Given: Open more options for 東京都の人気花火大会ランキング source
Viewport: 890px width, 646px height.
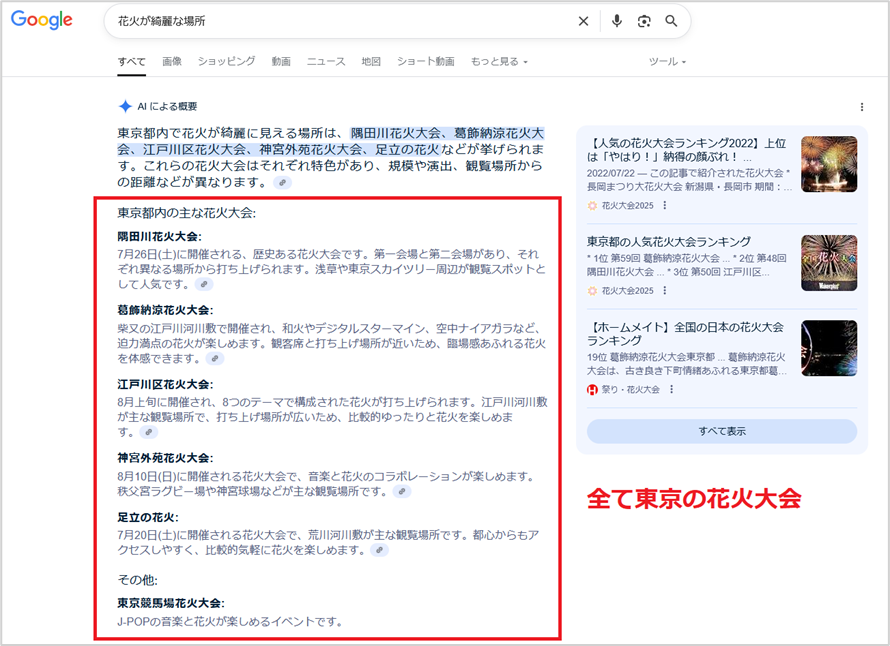Looking at the screenshot, I should (x=665, y=291).
